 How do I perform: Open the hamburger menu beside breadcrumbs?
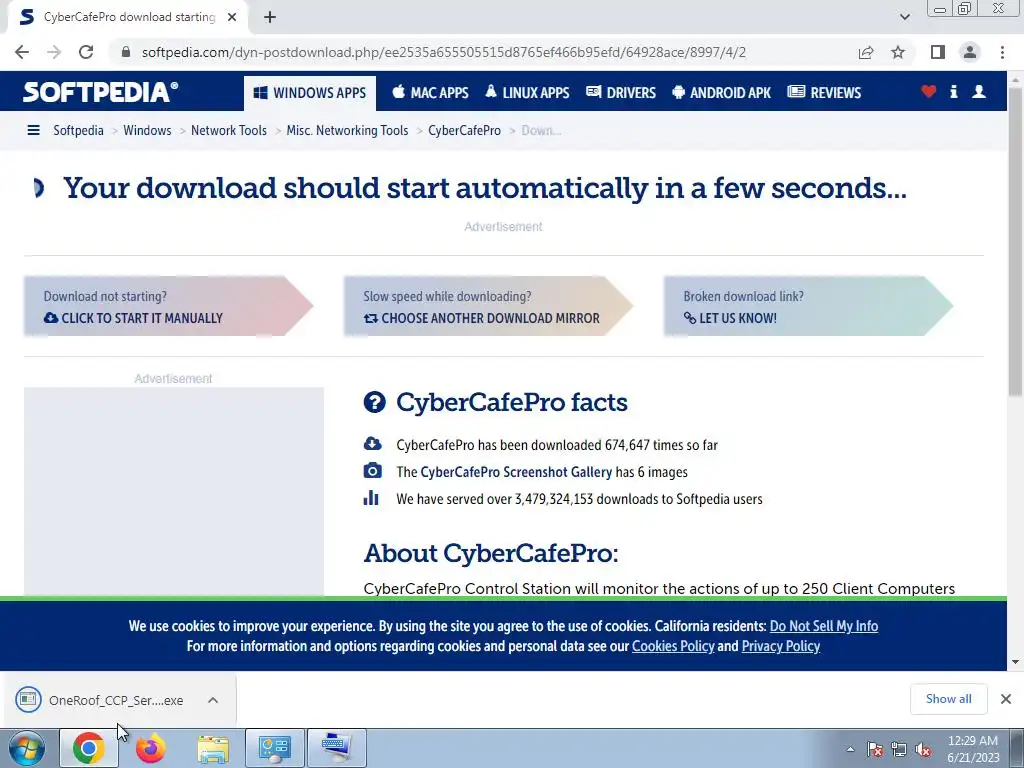(33, 131)
